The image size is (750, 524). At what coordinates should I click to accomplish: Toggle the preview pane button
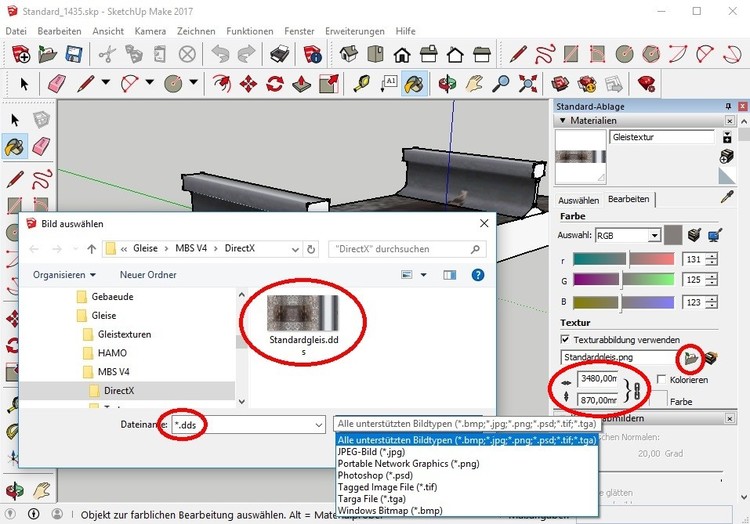pyautogui.click(x=450, y=275)
